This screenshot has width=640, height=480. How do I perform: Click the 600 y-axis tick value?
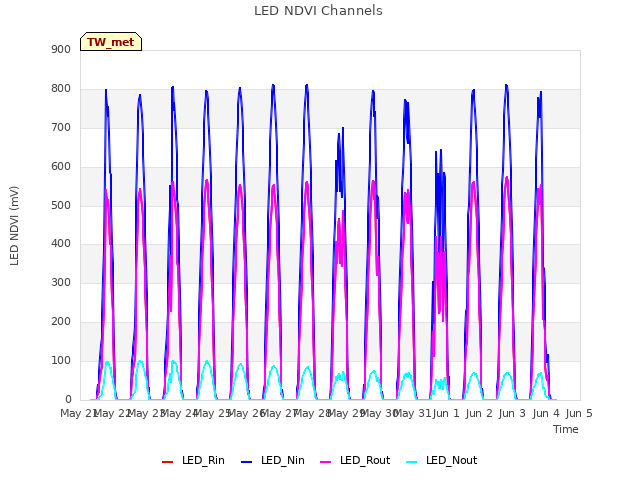[61, 167]
